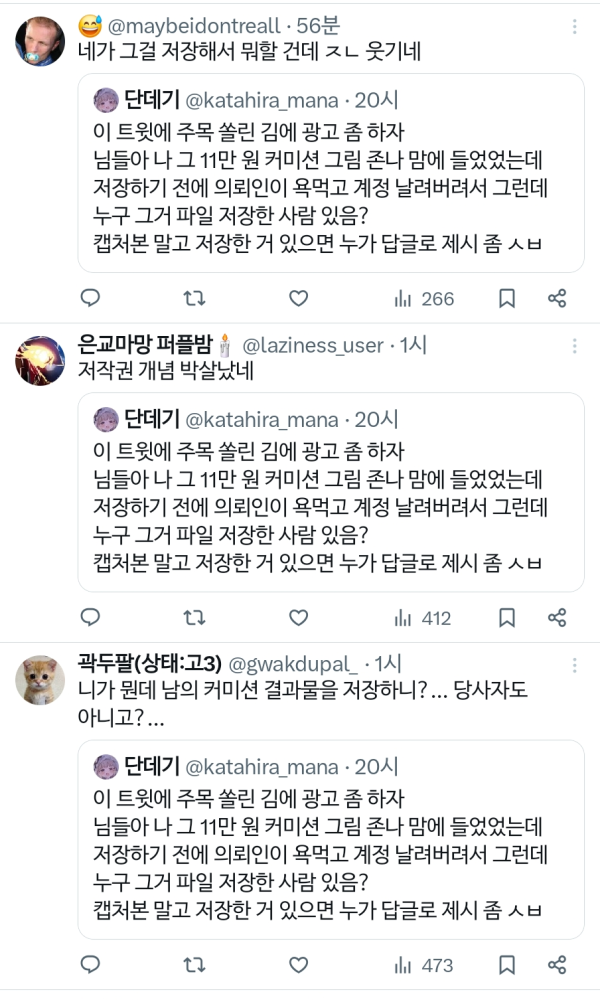Screen dimensions: 600x1000
Task: Retweet the tweet with 266 views
Action: point(194,298)
